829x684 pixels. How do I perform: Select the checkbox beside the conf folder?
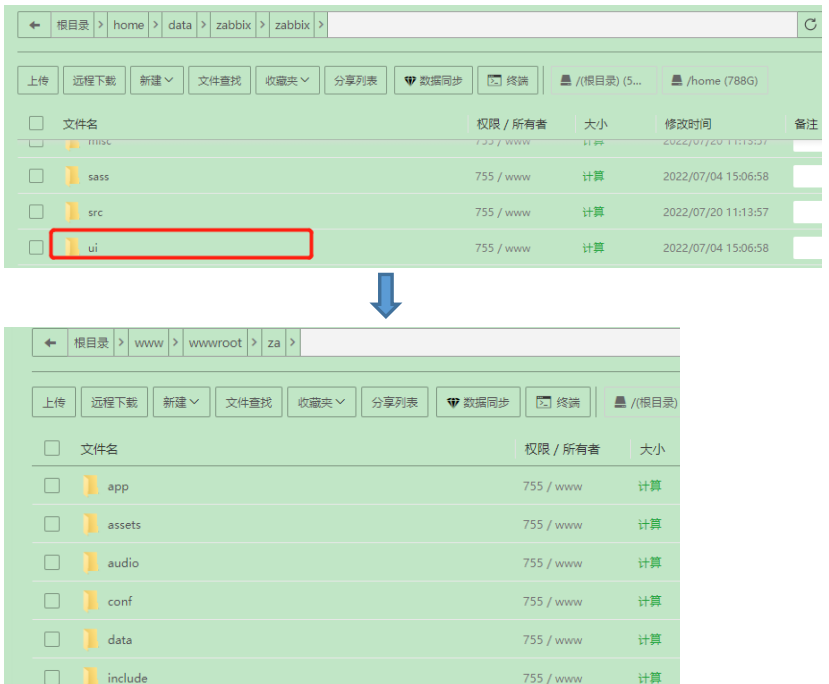coord(52,601)
